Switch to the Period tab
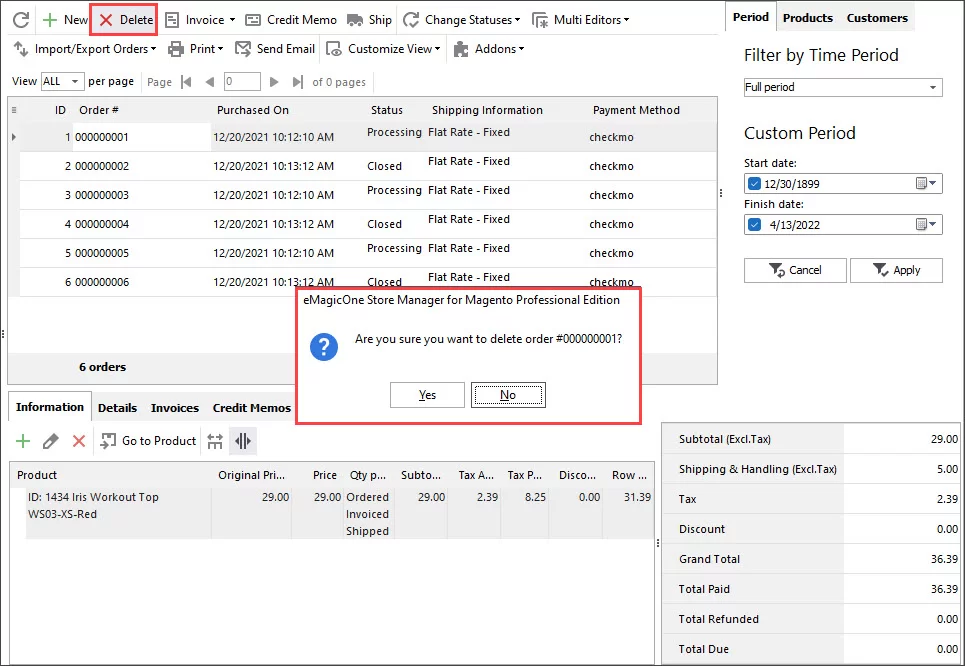Screen dimensions: 965x666 (x=750, y=17)
